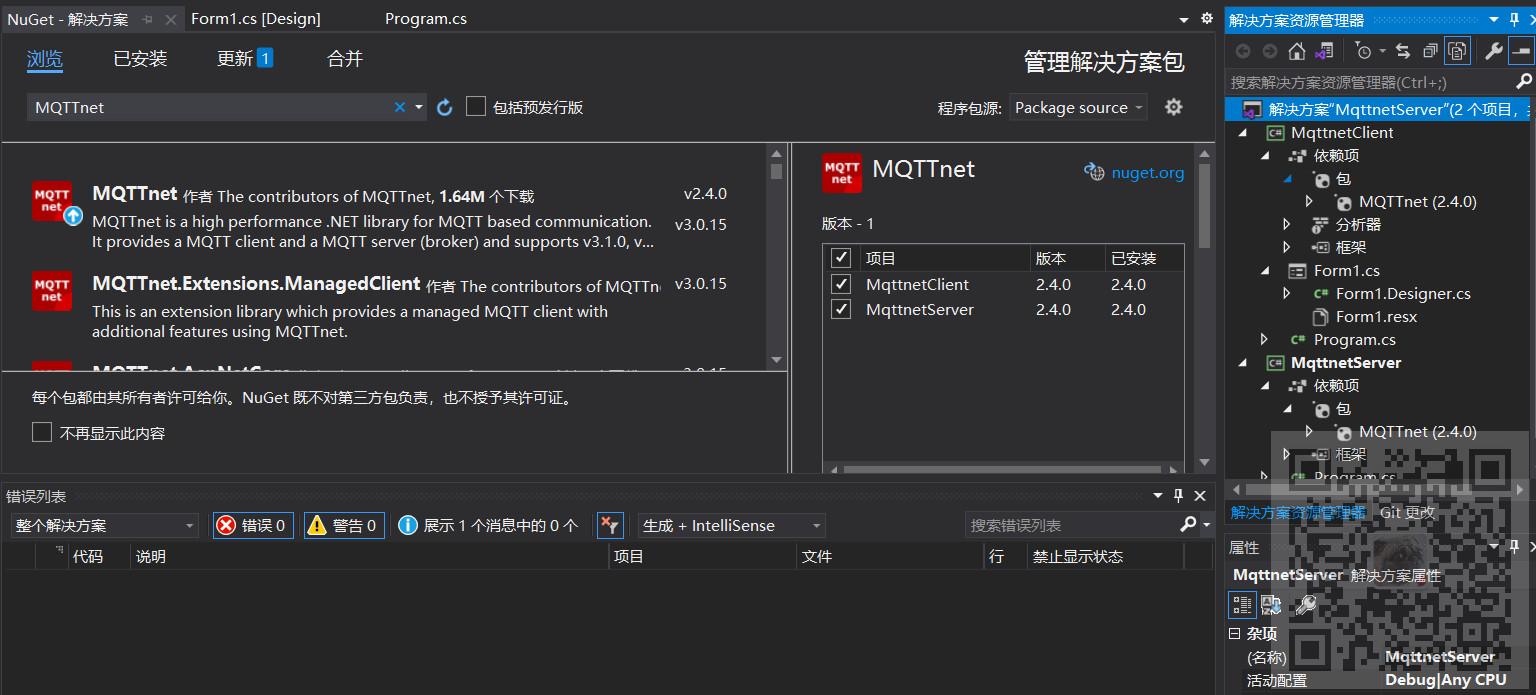Toggle the Show All Files icon
Screen dimensions: 1536x695
1457,51
